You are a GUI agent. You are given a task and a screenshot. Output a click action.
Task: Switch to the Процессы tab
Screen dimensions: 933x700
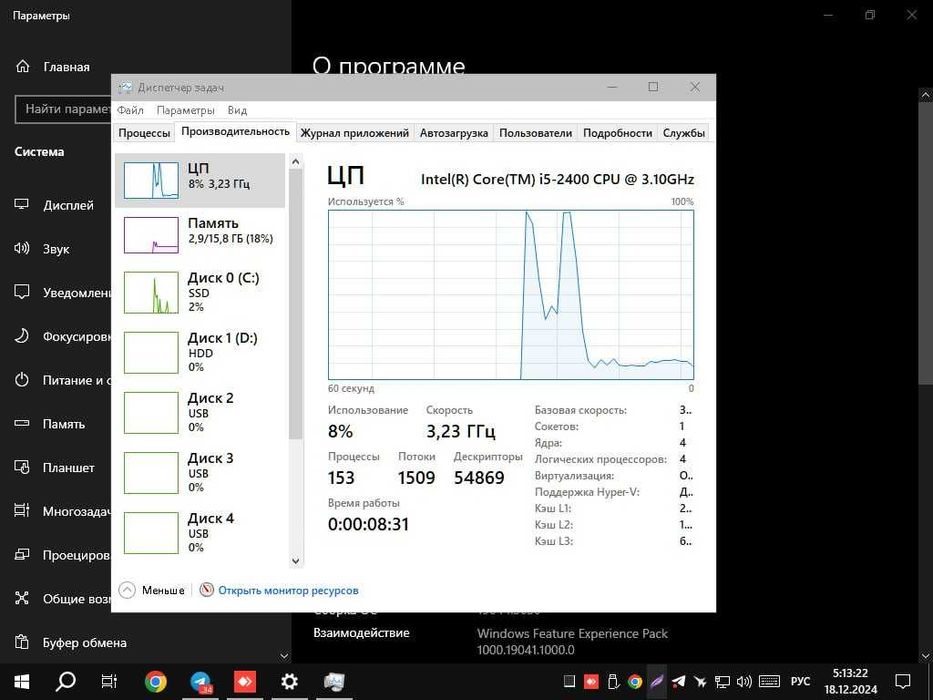point(144,133)
